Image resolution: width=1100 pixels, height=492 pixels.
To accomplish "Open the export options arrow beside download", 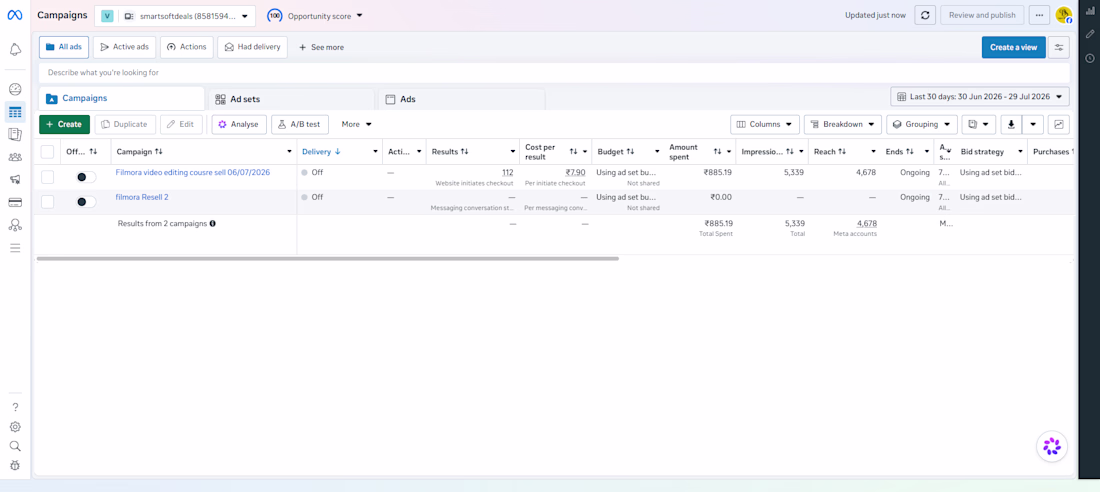I will pos(1033,124).
